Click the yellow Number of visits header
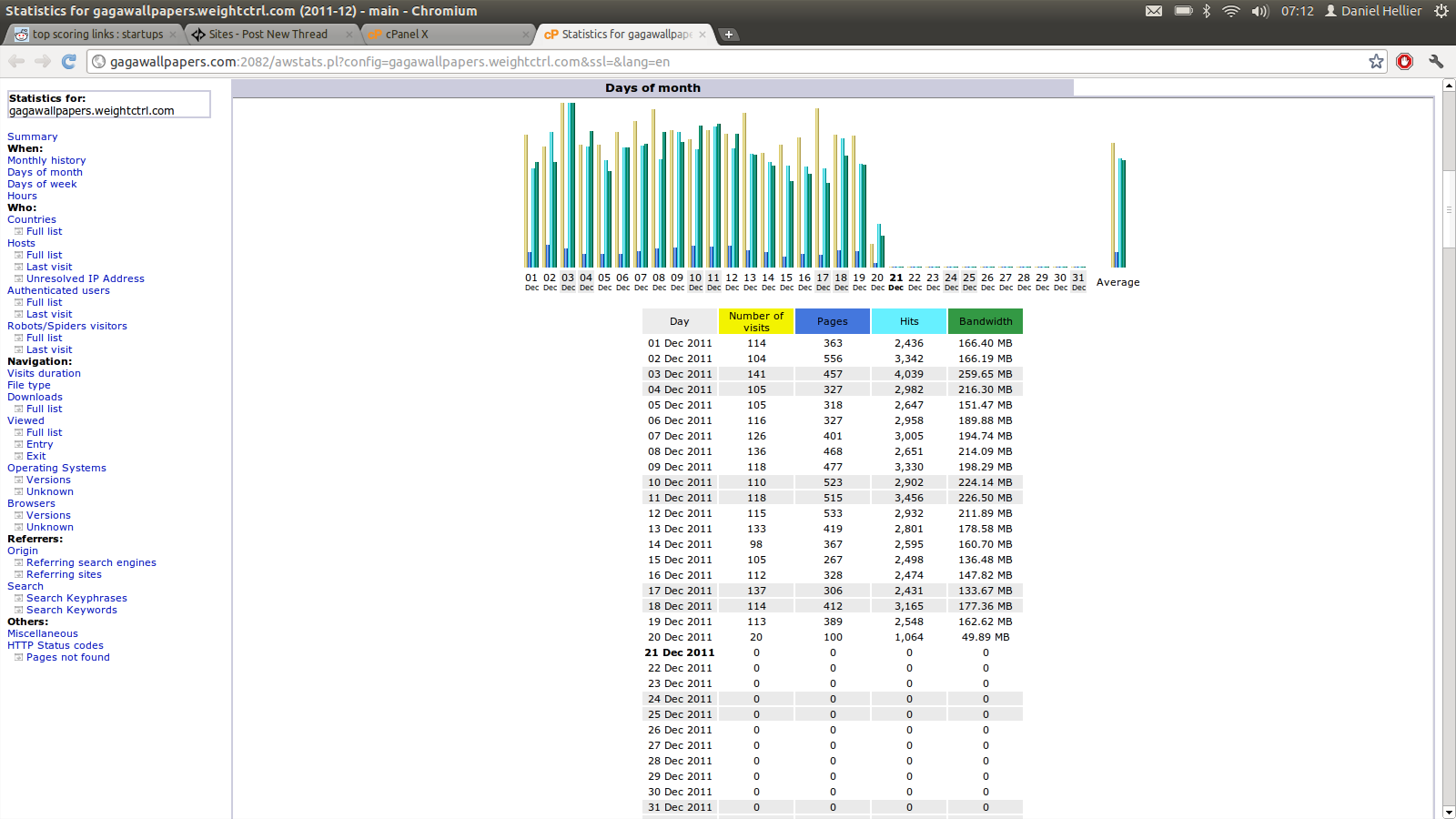 click(756, 321)
